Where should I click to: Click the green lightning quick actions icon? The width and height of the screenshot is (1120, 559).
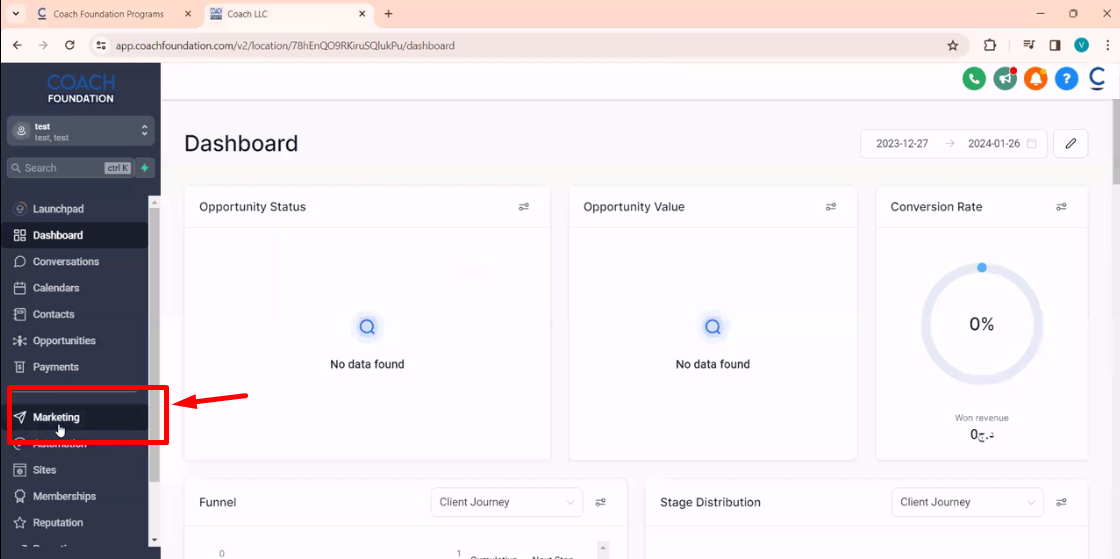(x=145, y=168)
